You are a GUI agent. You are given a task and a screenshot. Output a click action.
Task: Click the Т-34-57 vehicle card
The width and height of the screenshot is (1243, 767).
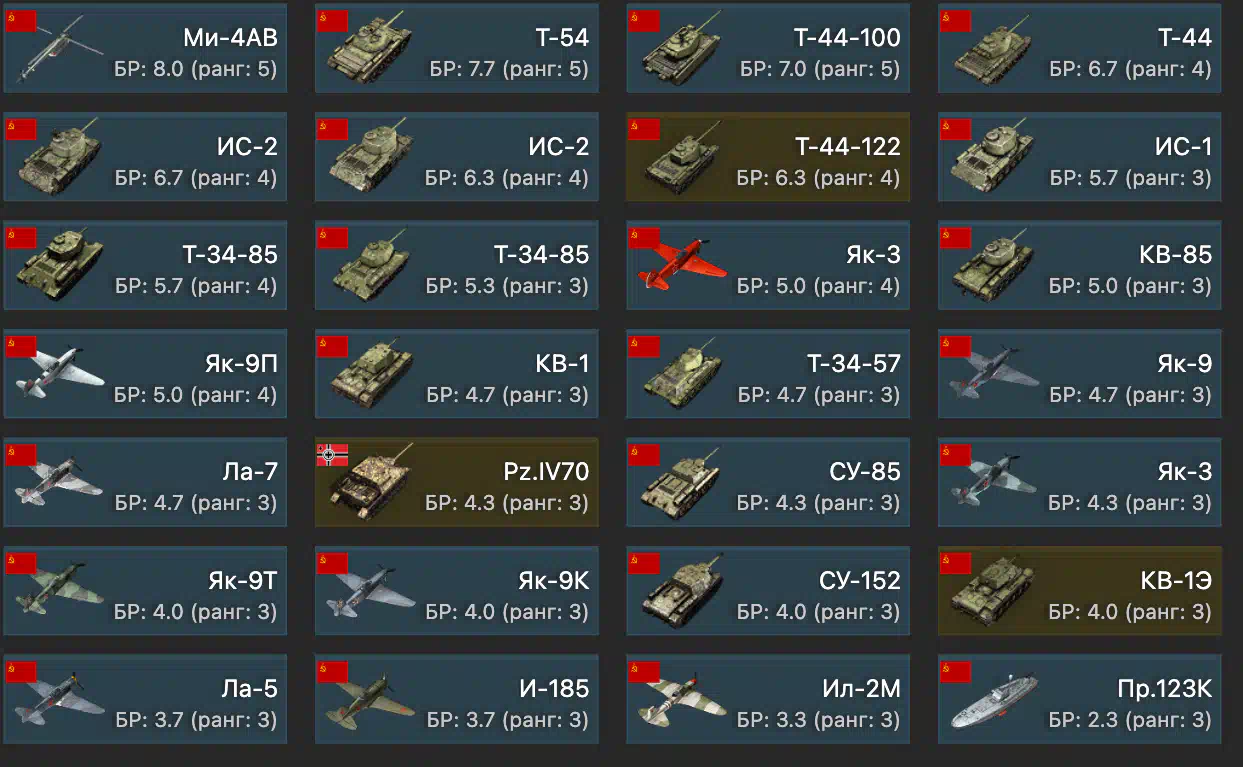click(768, 374)
